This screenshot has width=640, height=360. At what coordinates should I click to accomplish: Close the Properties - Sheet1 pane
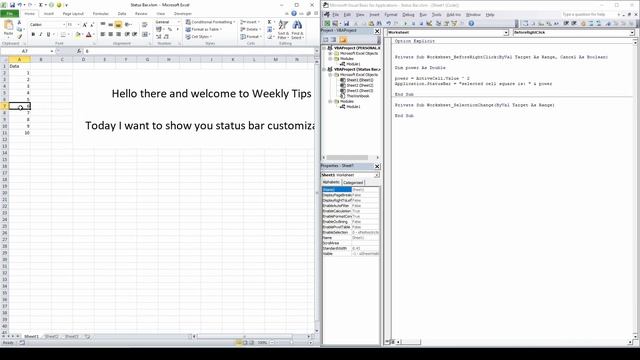coord(377,166)
